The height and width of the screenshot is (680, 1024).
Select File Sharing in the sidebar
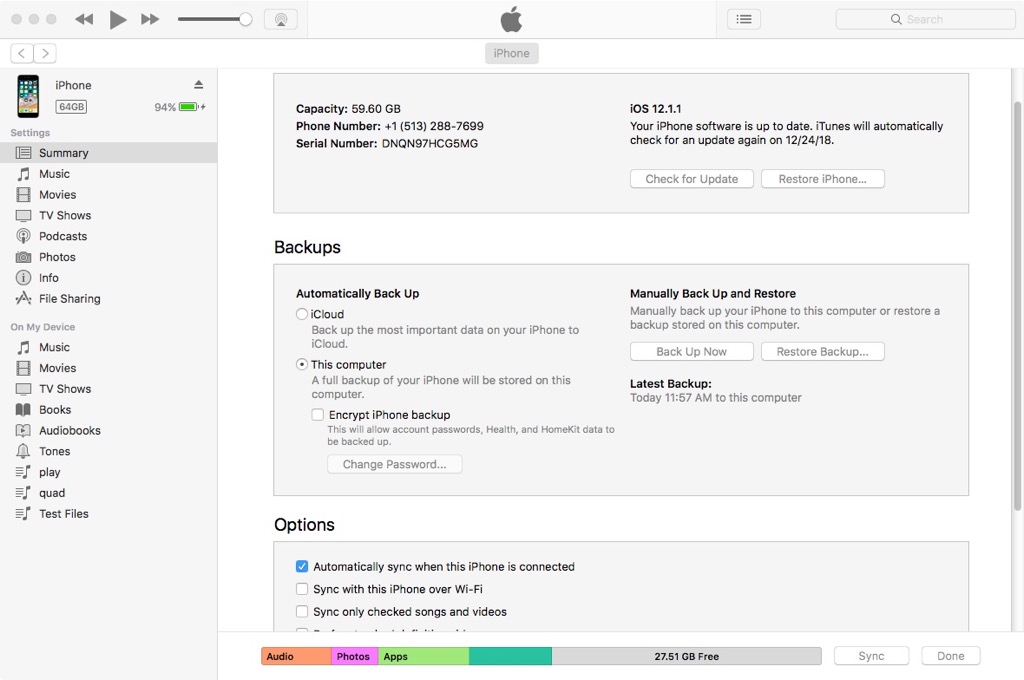coord(69,299)
